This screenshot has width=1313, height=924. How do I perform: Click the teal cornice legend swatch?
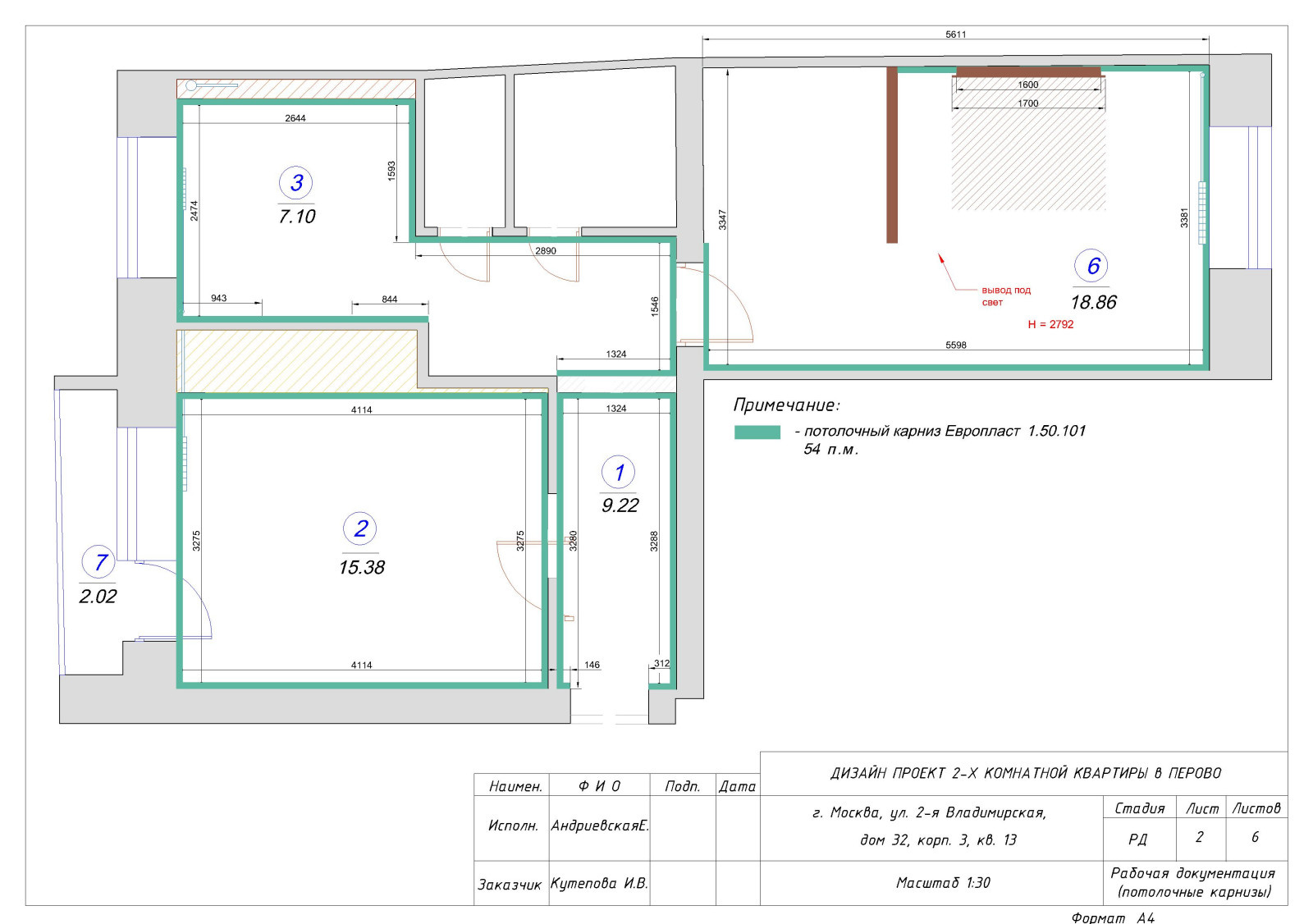(757, 432)
